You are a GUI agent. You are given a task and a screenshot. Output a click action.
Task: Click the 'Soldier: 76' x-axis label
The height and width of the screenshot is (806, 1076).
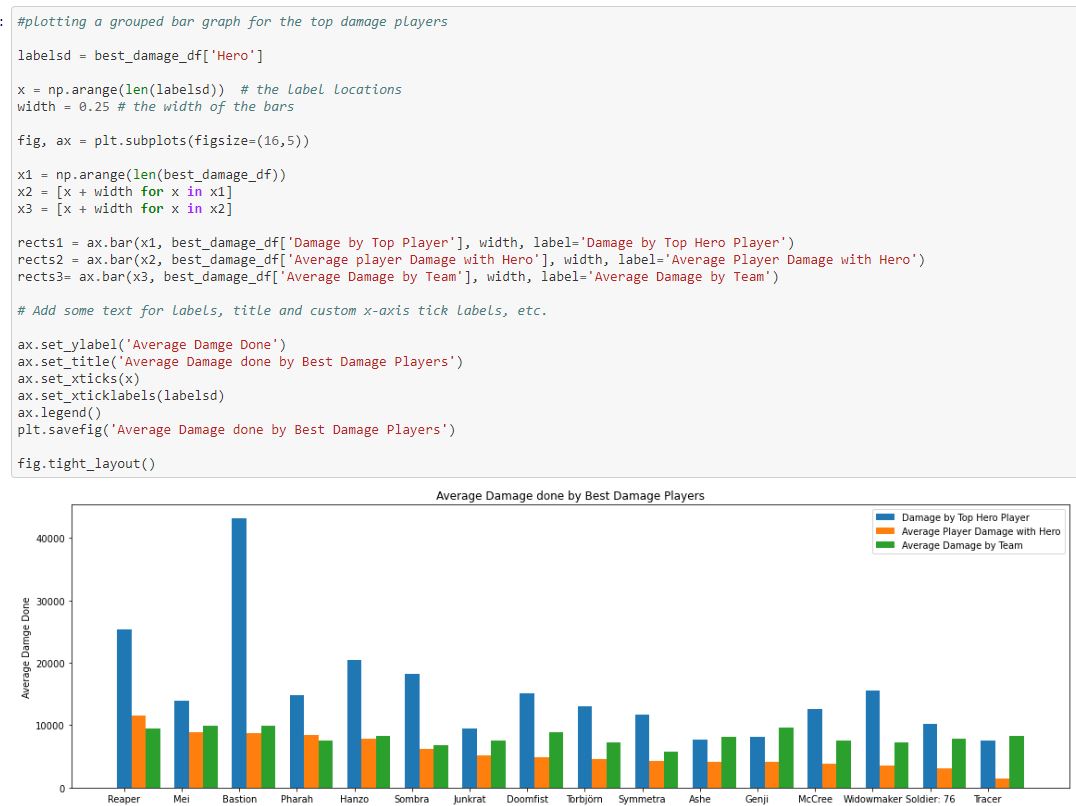point(931,799)
